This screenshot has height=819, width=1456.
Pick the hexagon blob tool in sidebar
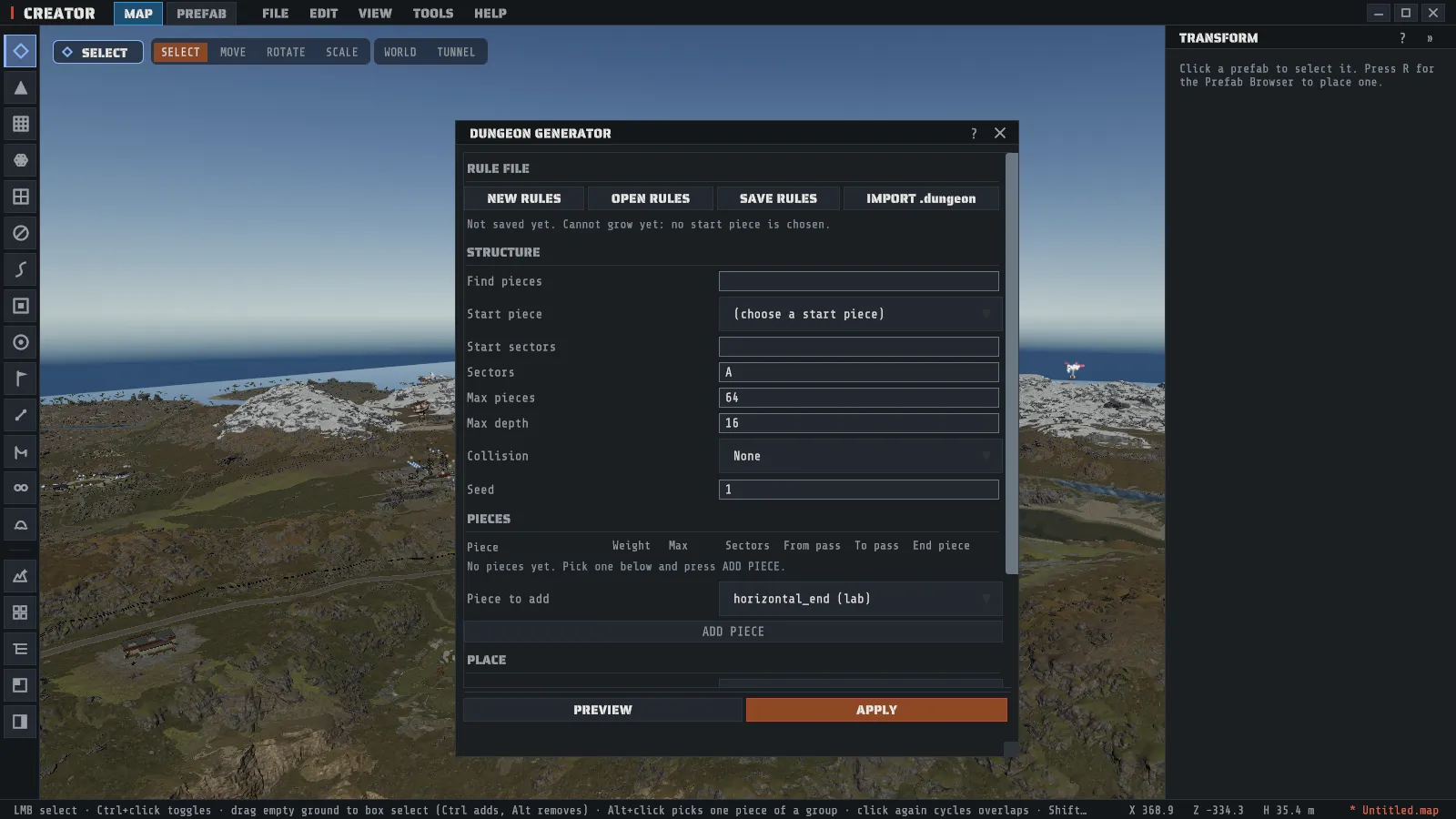click(x=20, y=160)
